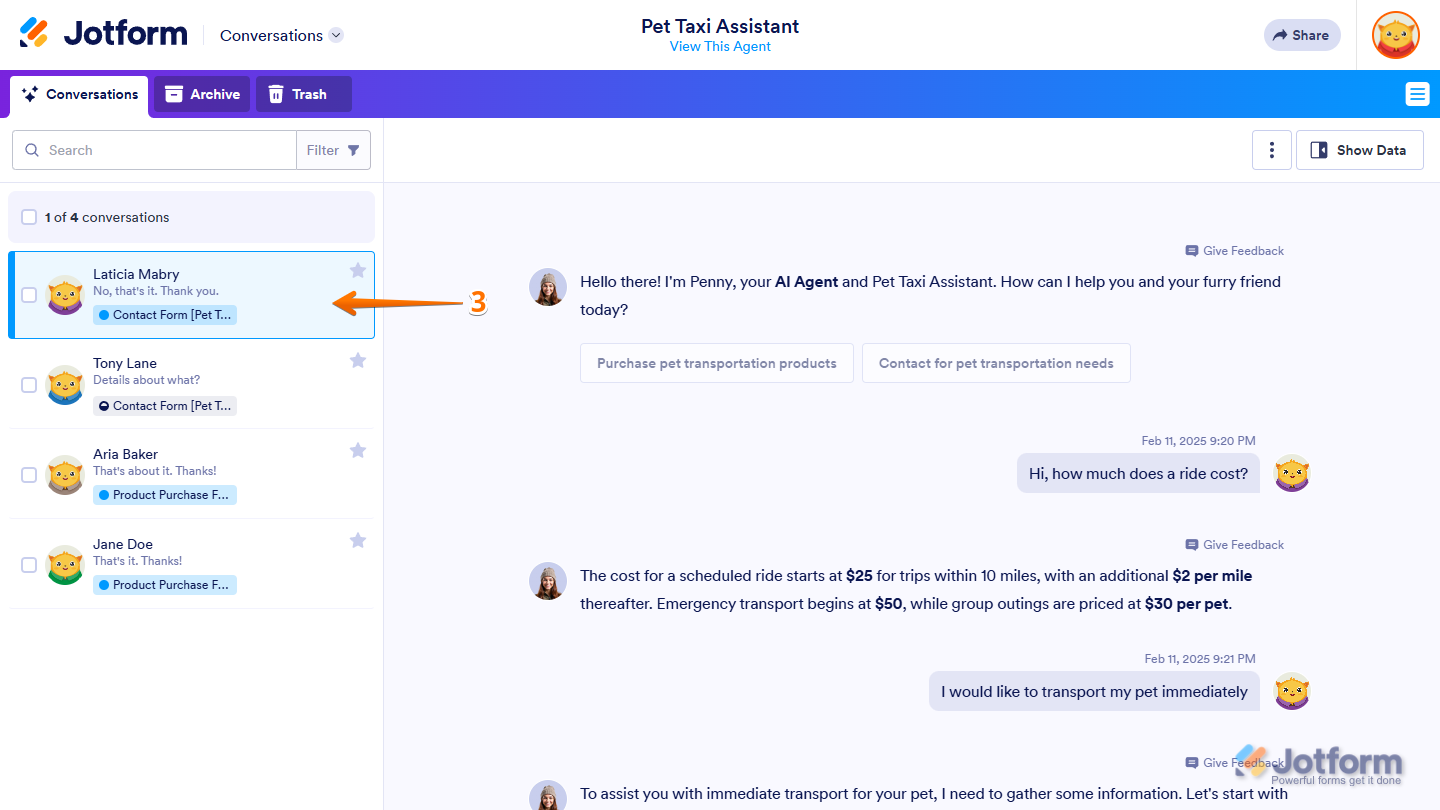Image resolution: width=1440 pixels, height=810 pixels.
Task: Click the star icon for Jane Doe
Action: coord(358,540)
